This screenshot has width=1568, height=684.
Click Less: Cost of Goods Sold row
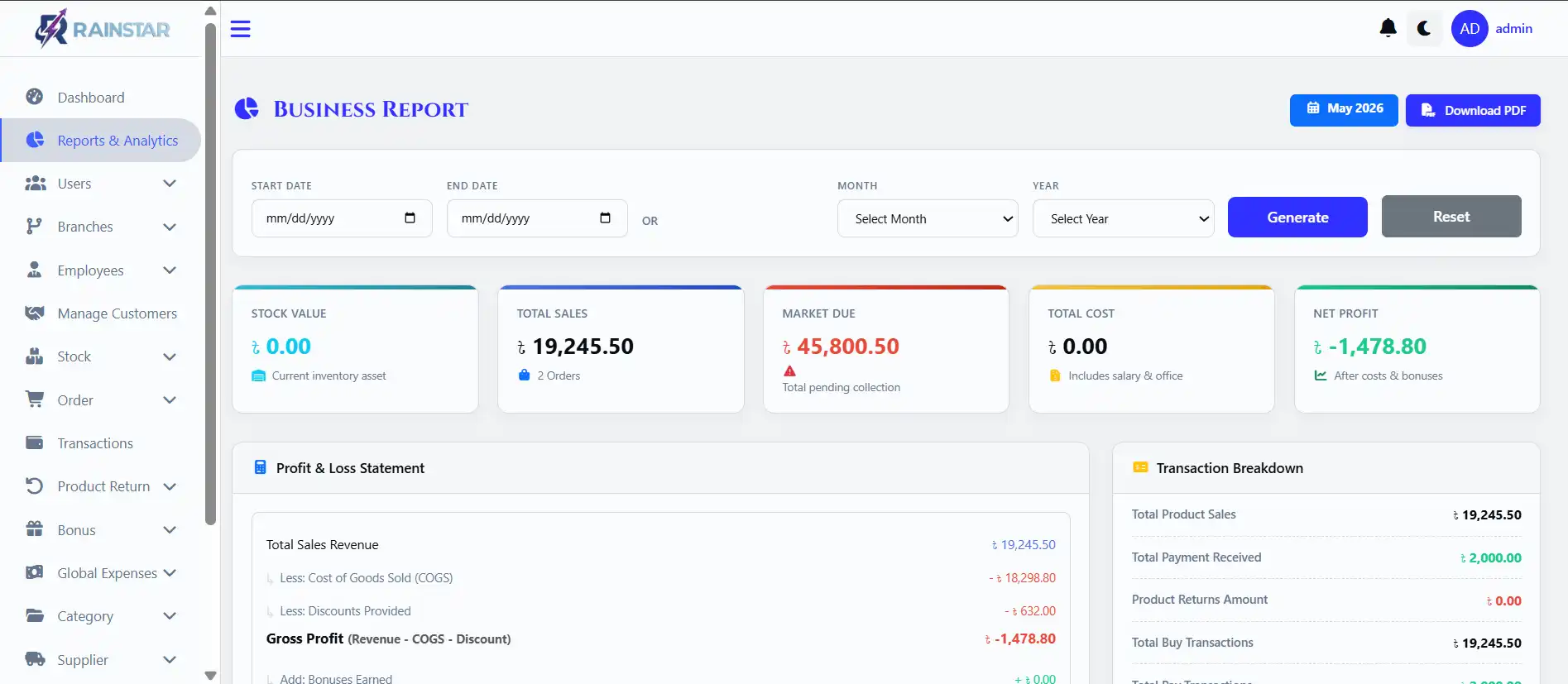click(660, 577)
